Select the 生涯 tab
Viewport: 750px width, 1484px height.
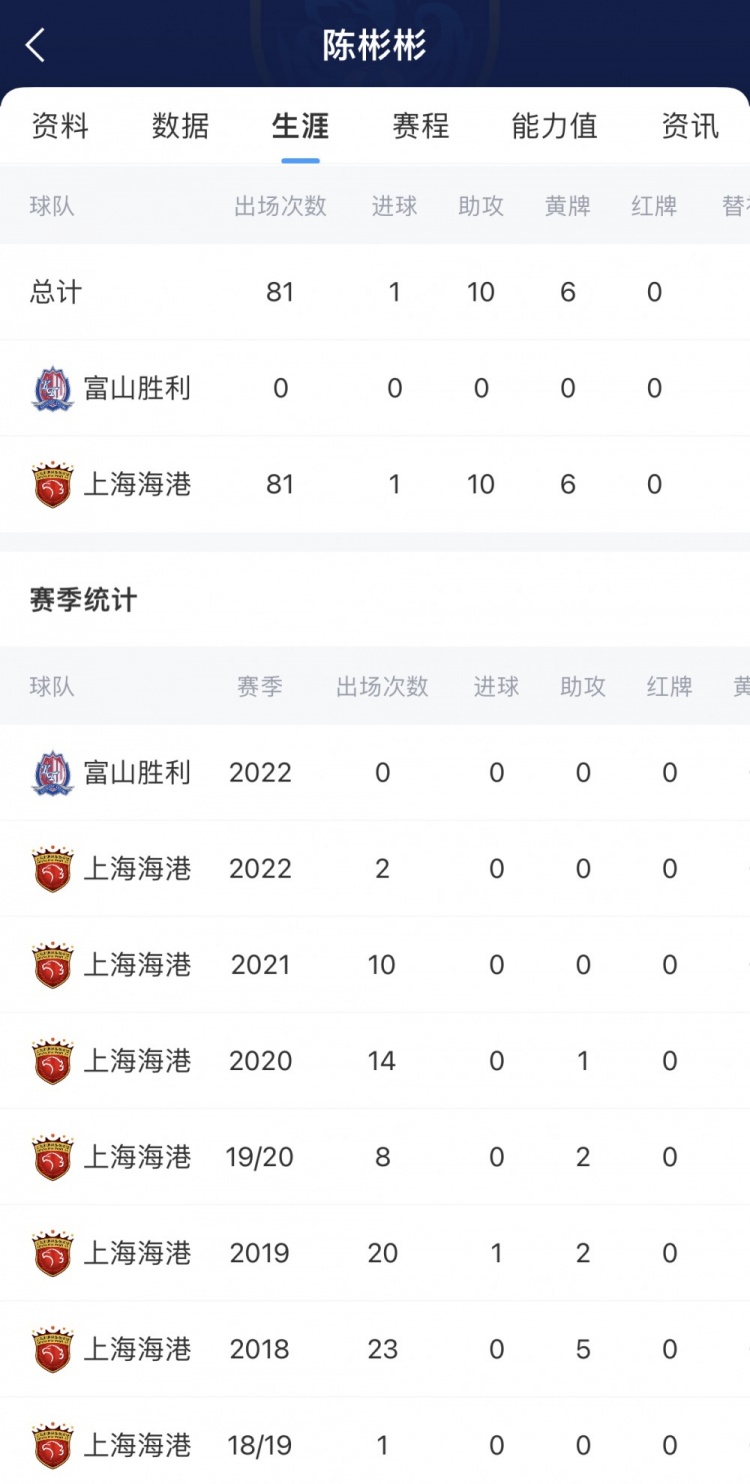click(x=300, y=126)
